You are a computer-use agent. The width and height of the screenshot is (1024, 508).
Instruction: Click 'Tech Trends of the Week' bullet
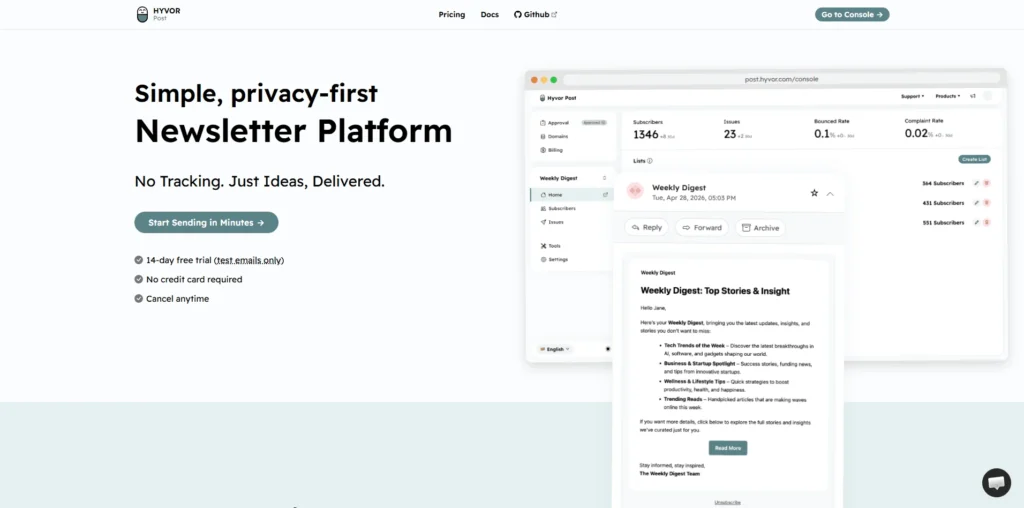click(694, 345)
